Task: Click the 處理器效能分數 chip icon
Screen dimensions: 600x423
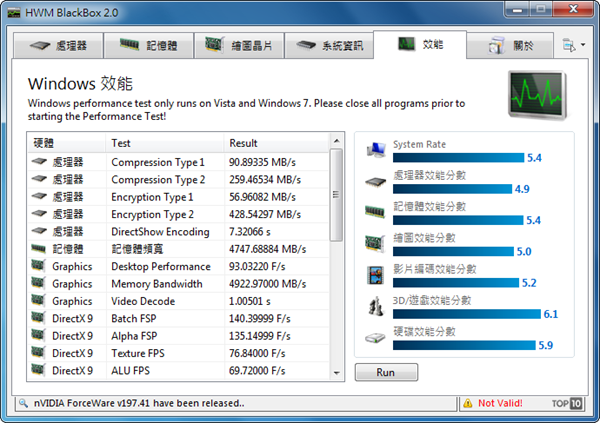Action: point(376,181)
